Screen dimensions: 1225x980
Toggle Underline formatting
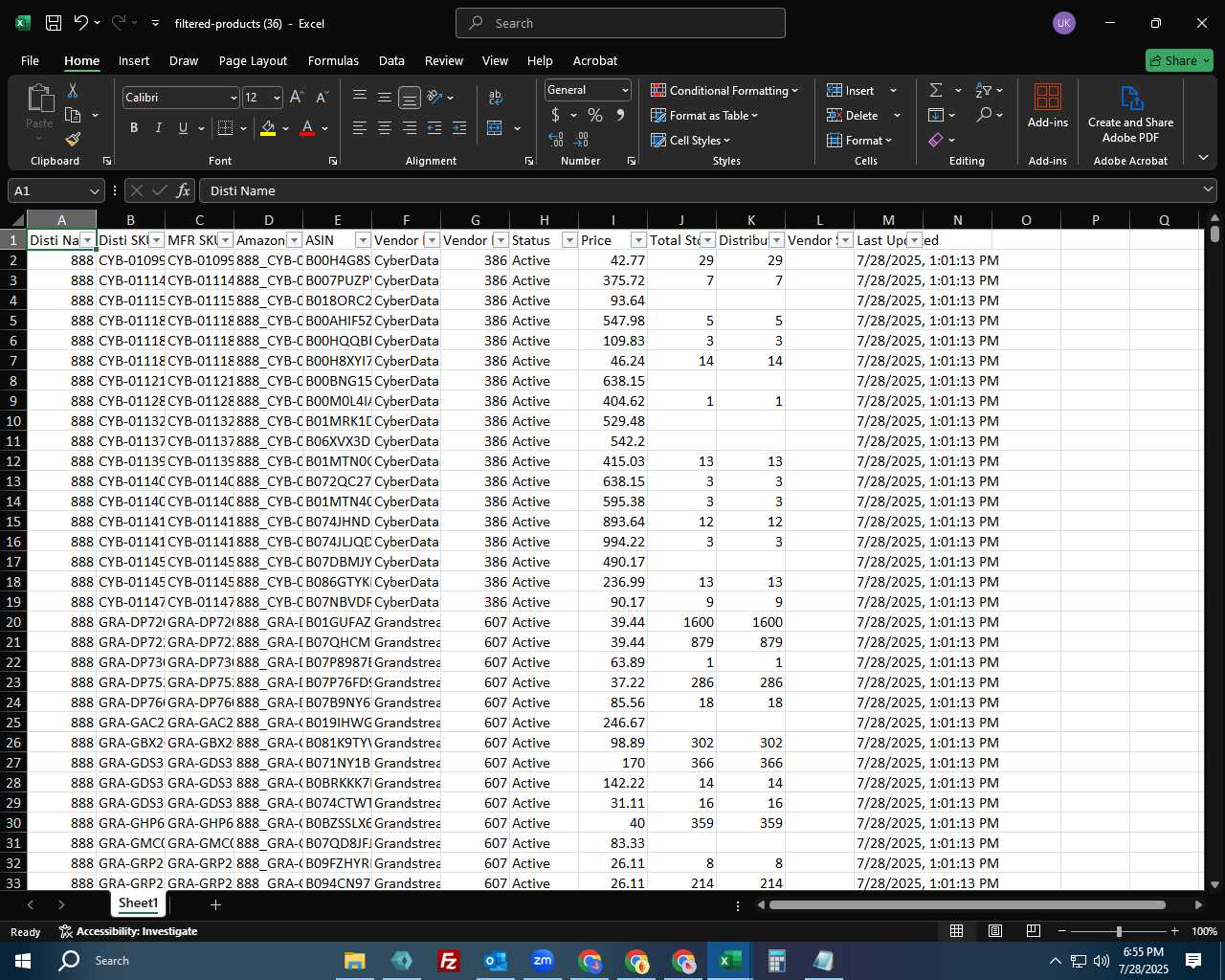tap(183, 128)
